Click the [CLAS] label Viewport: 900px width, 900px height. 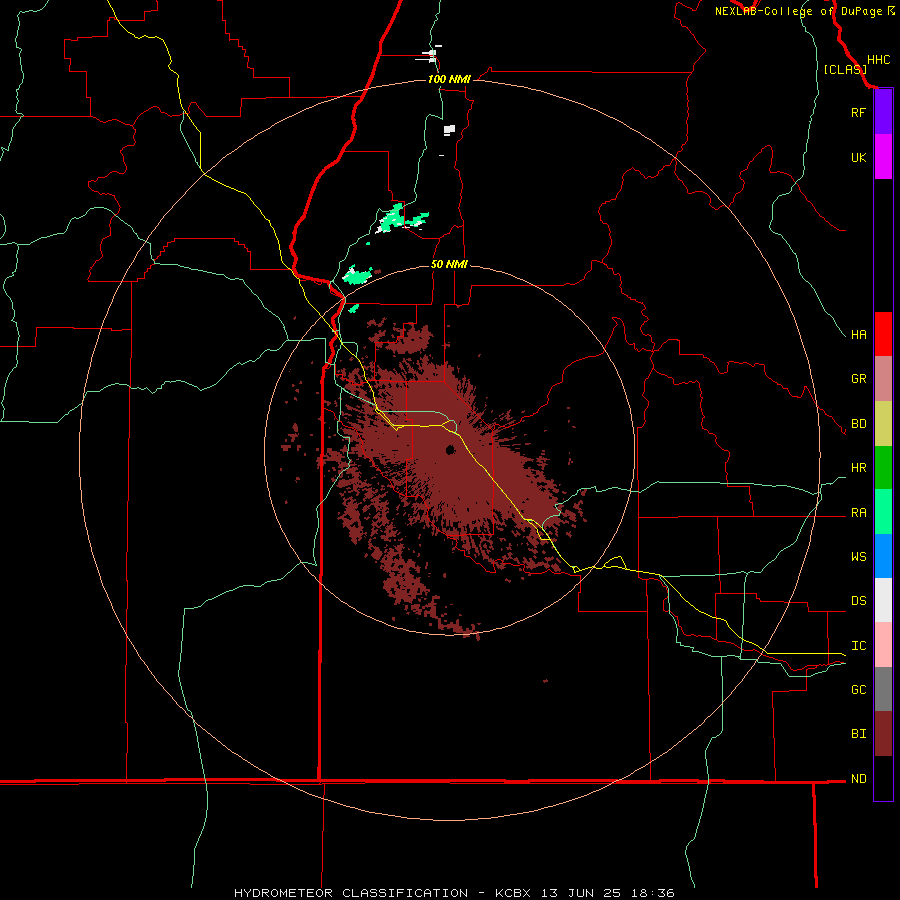pyautogui.click(x=845, y=69)
